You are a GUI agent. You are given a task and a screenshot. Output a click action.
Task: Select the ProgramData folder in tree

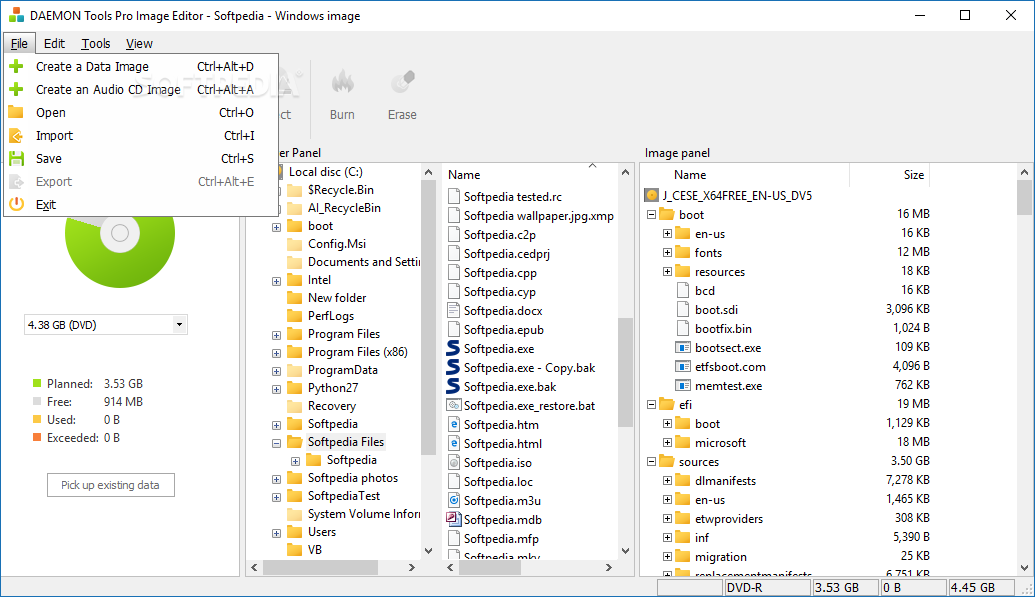(x=343, y=370)
